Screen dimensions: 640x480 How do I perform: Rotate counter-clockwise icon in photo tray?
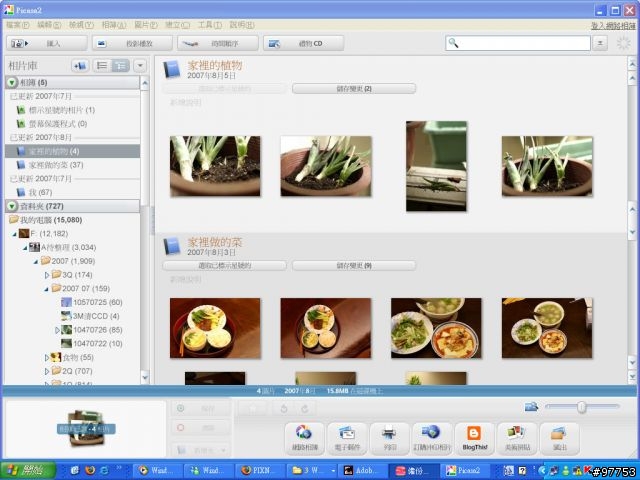pyautogui.click(x=284, y=409)
